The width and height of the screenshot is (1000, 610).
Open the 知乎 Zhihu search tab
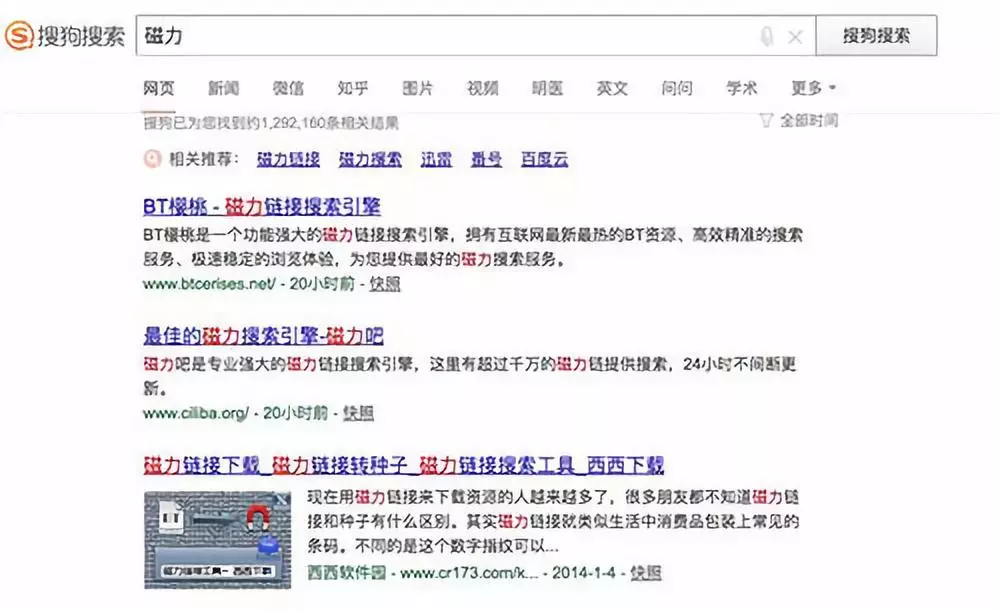[x=352, y=88]
